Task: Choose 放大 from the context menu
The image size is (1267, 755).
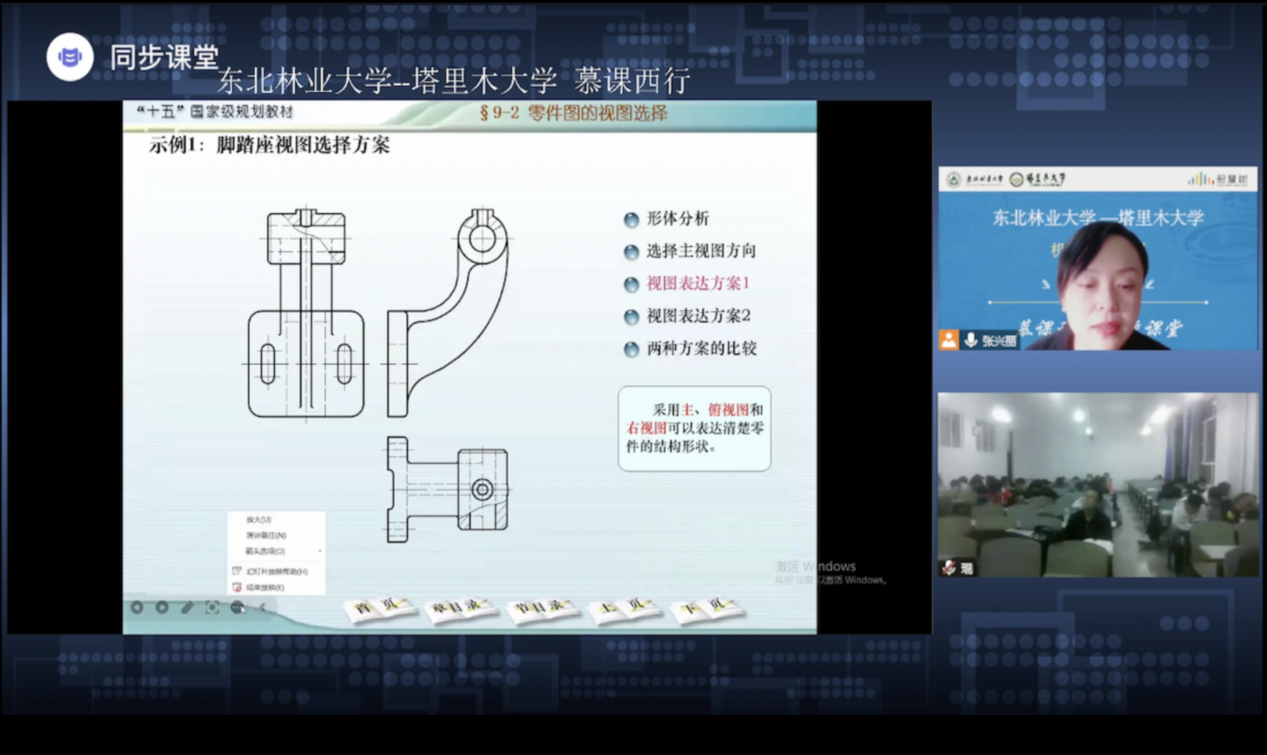Action: [x=258, y=520]
